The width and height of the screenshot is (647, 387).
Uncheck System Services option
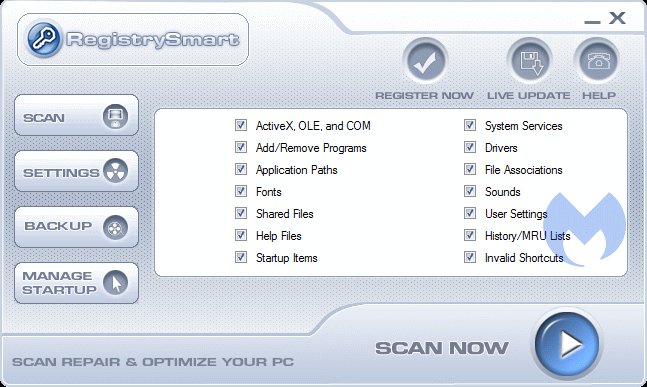point(470,125)
